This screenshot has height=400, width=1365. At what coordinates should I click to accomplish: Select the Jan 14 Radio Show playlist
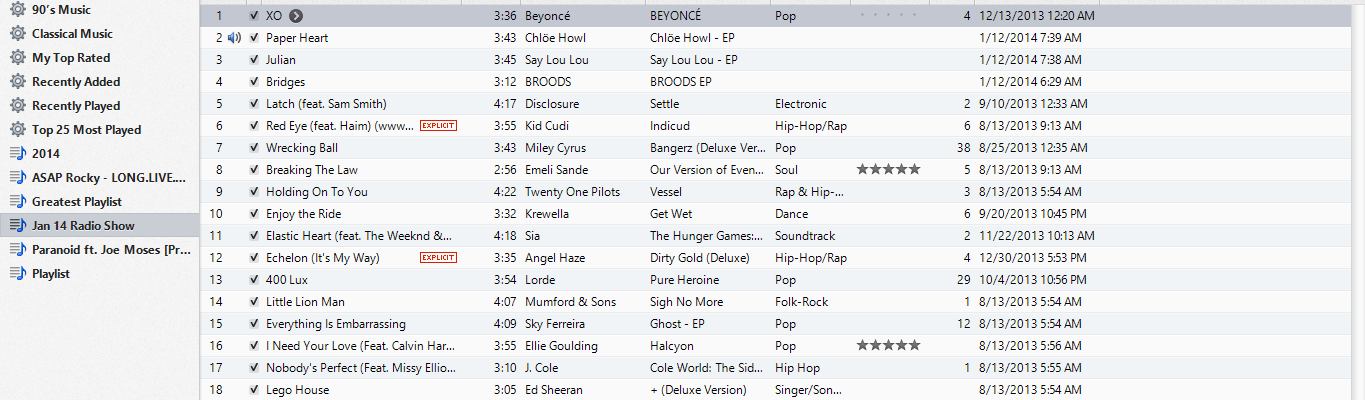pos(83,226)
